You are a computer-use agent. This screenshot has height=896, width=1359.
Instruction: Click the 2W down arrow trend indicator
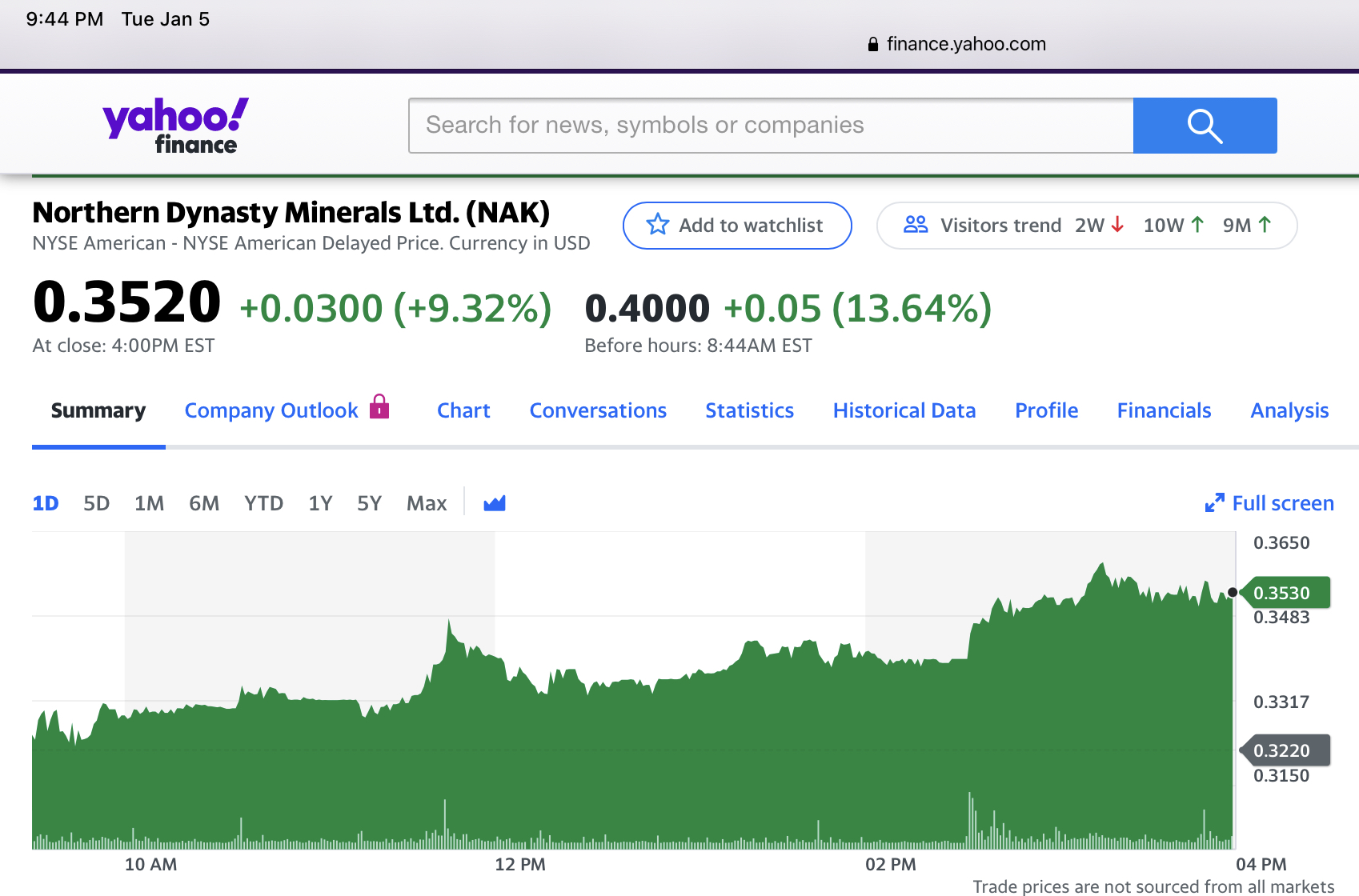(1118, 225)
